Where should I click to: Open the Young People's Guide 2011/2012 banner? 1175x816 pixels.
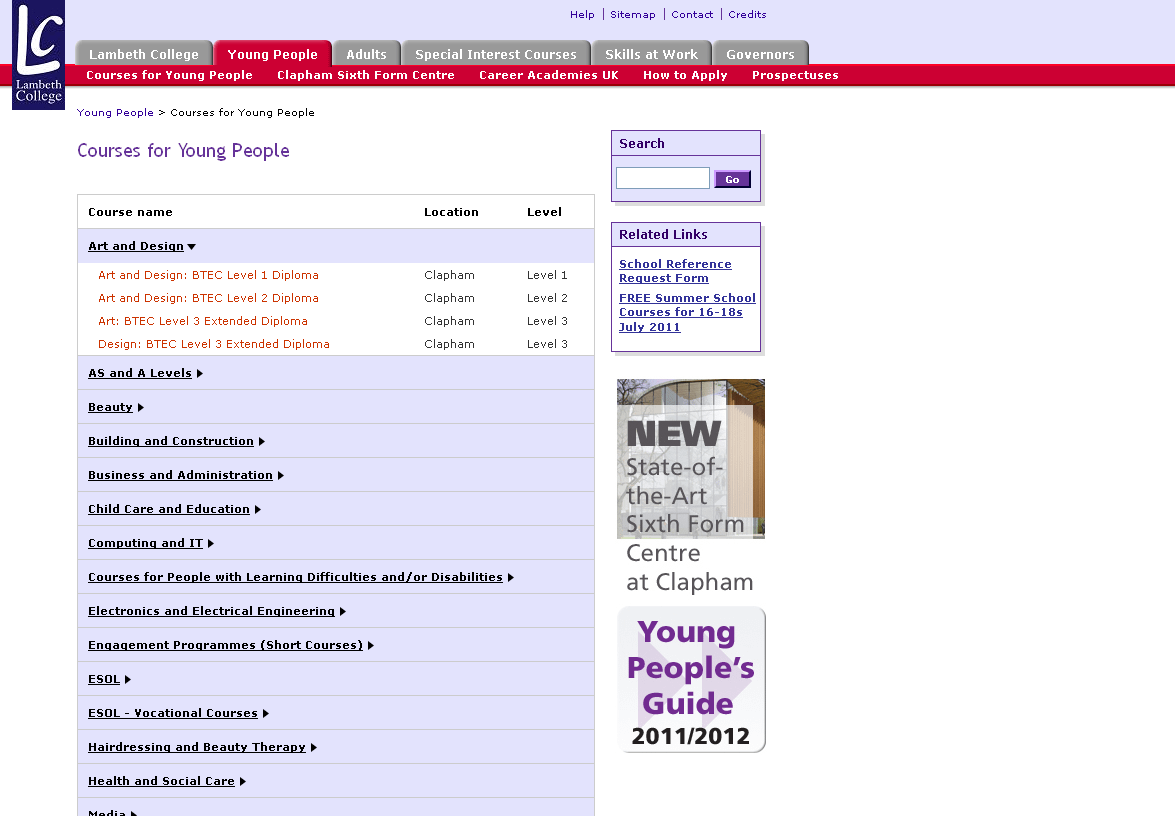click(691, 680)
